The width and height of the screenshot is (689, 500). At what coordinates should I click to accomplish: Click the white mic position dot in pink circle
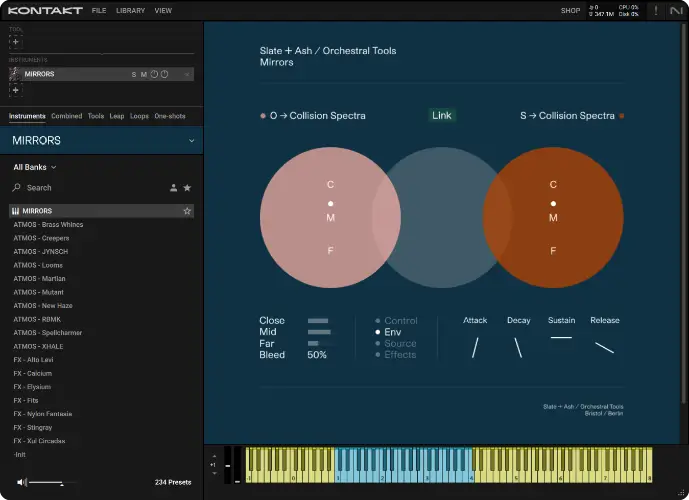[x=330, y=203]
